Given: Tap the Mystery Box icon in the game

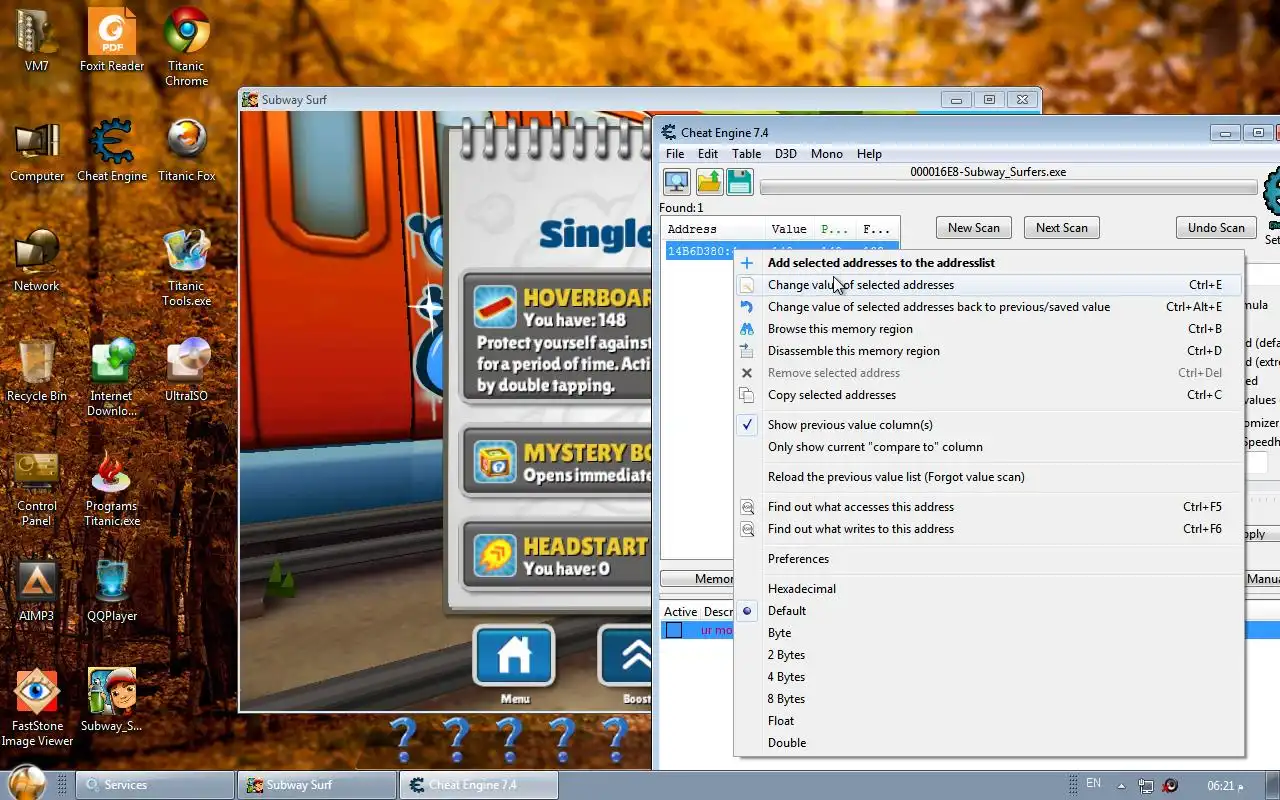Looking at the screenshot, I should tap(495, 463).
